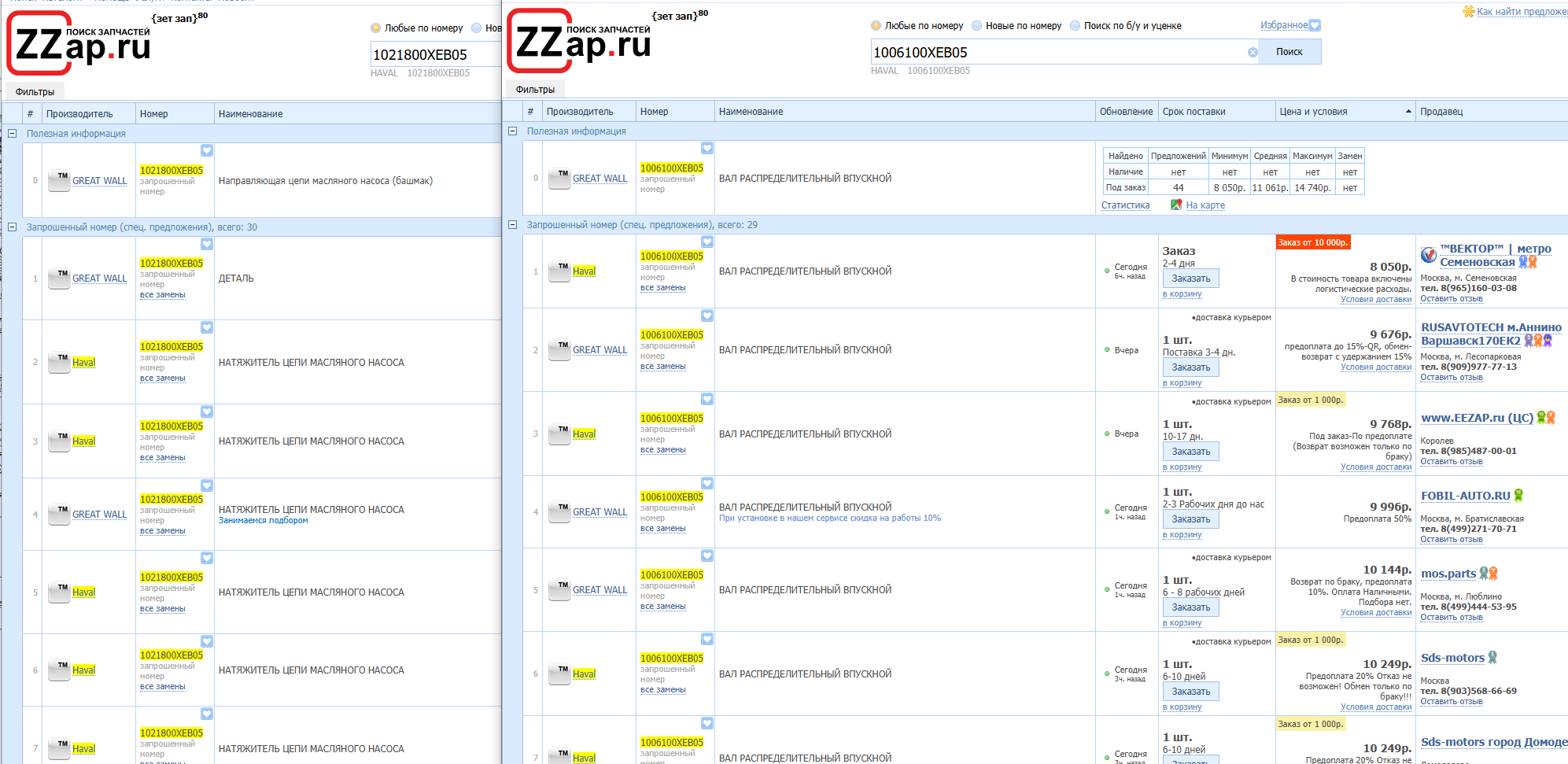1568x764 pixels.
Task: Click TM brand icon in right window row 1
Action: pos(559,271)
